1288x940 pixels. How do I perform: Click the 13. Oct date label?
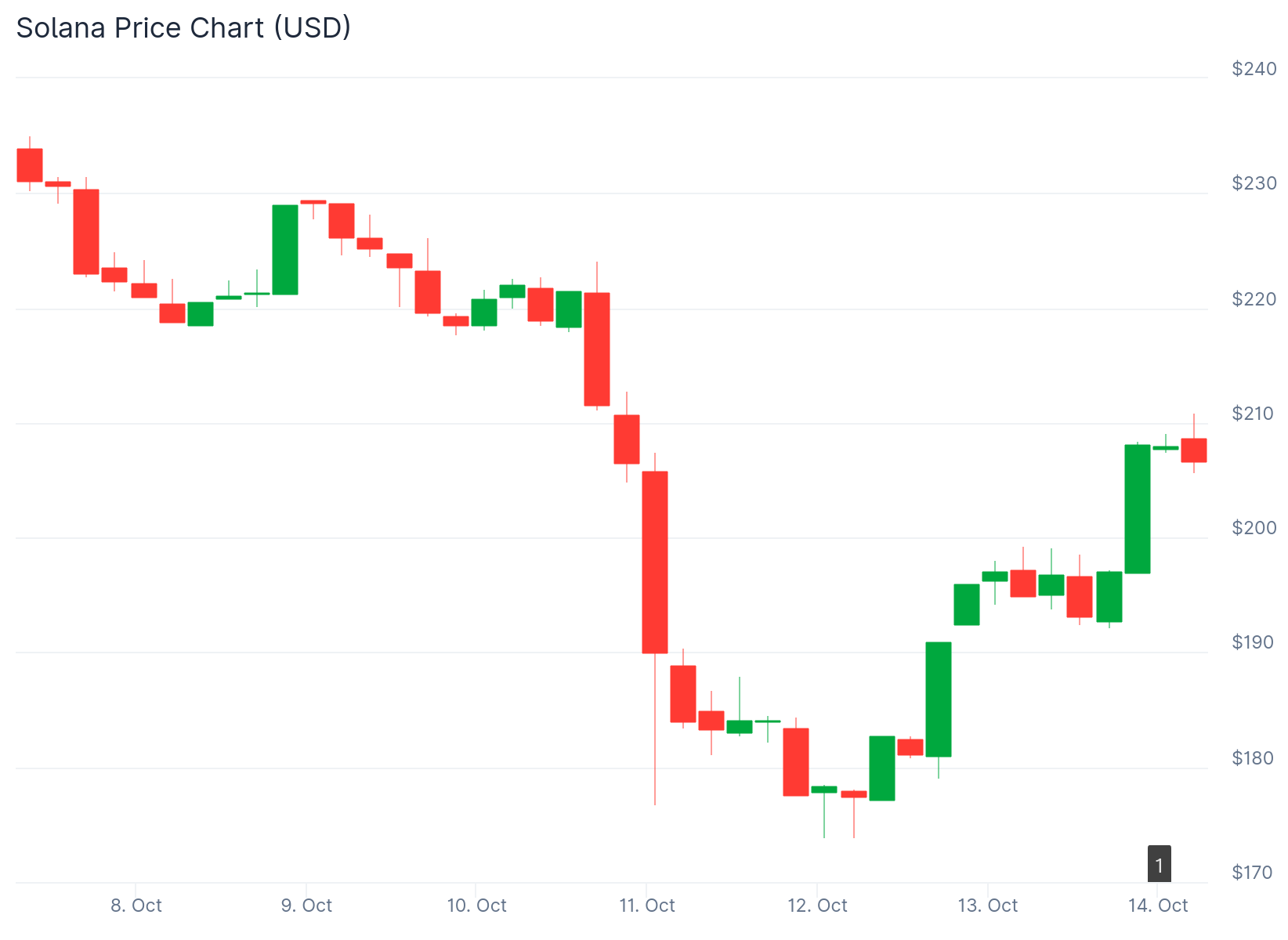pos(987,906)
